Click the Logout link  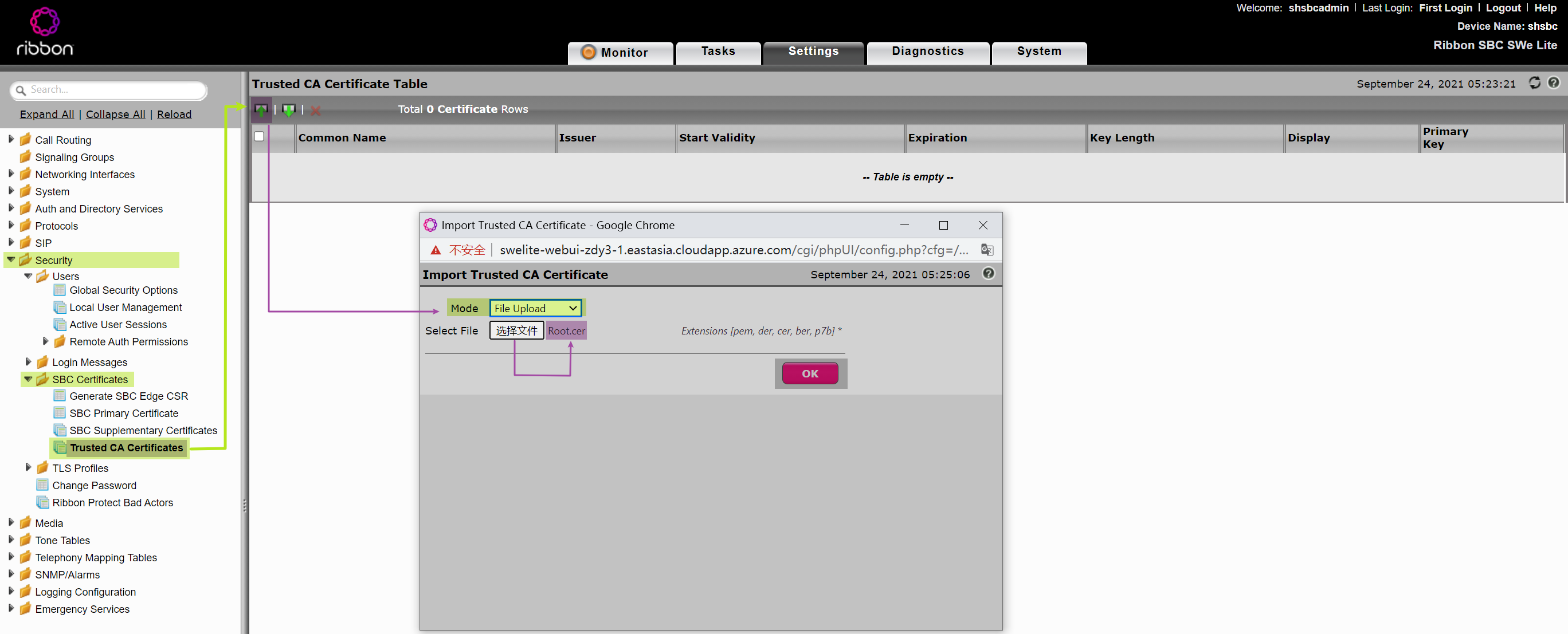coord(1503,8)
